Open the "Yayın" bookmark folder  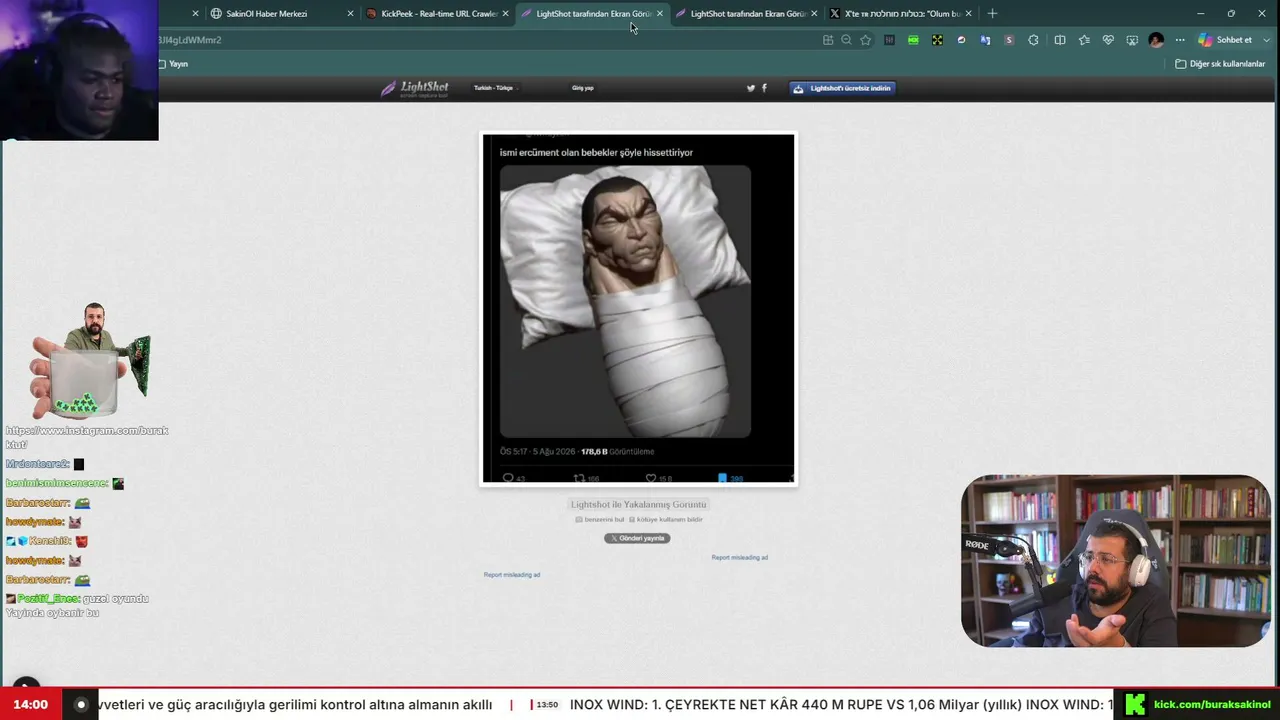coord(173,64)
